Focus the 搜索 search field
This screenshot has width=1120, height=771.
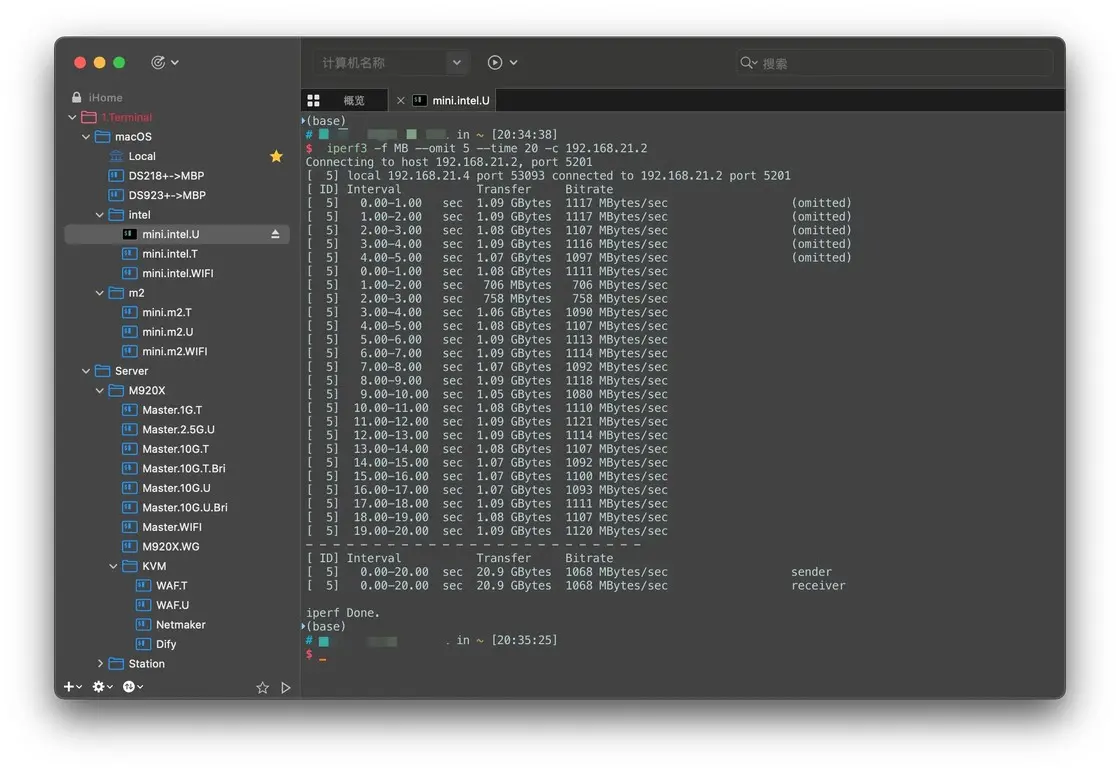pos(894,63)
